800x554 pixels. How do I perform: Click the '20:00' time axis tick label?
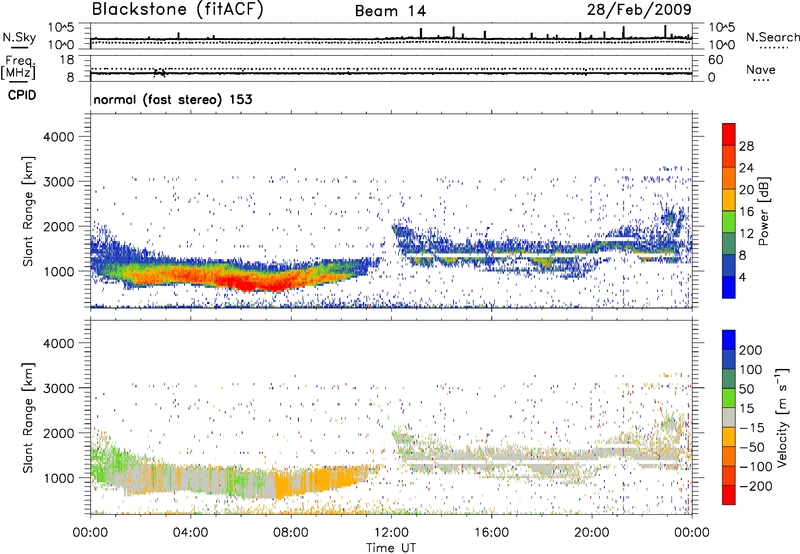point(591,533)
